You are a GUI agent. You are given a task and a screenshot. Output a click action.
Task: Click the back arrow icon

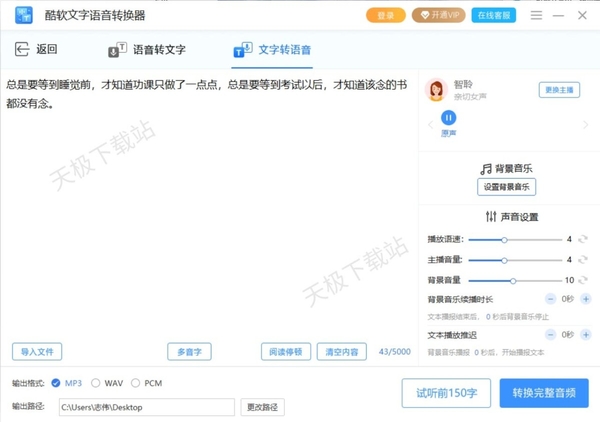pos(22,49)
